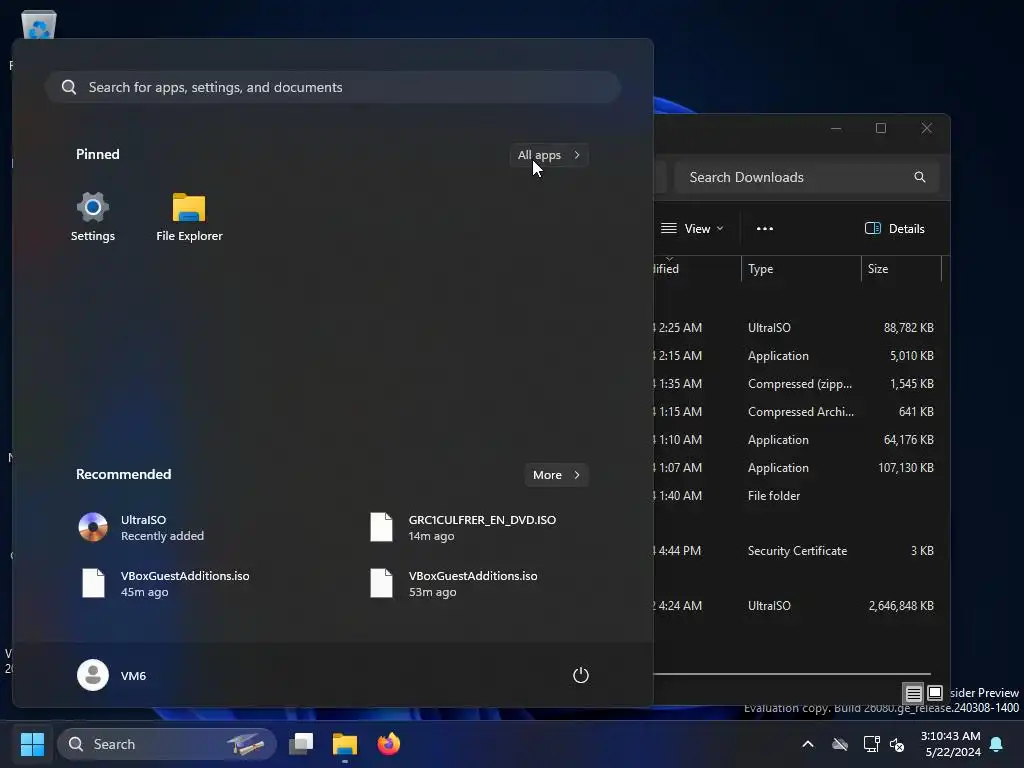The image size is (1024, 768).
Task: Click the OneDrive cloud tray icon
Action: (840, 744)
